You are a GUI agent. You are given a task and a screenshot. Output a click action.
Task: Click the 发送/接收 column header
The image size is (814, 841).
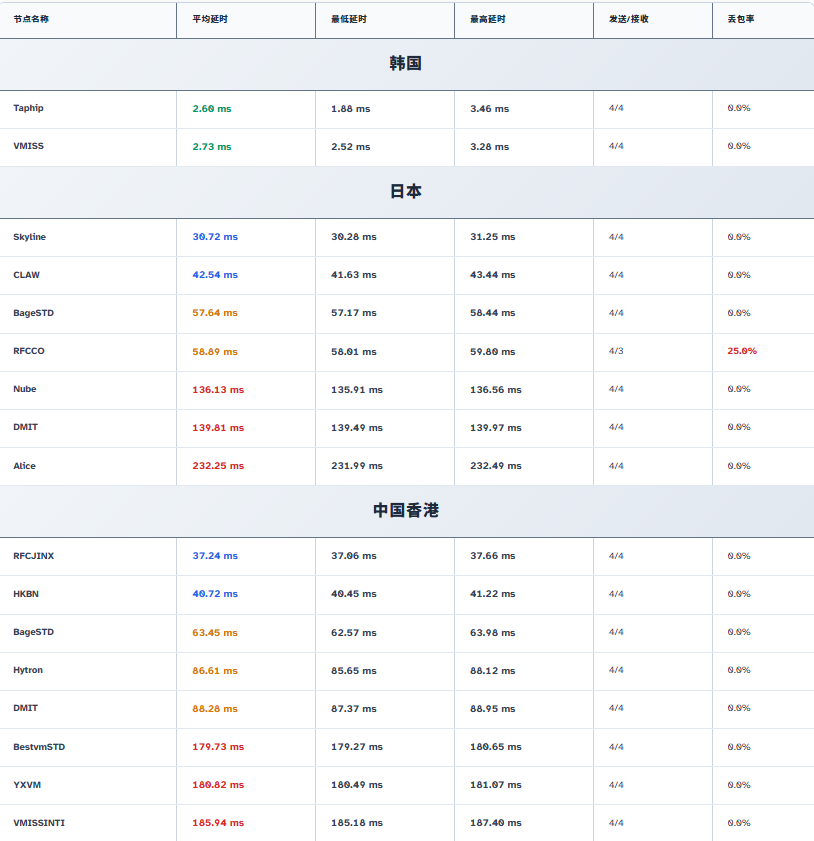628,19
